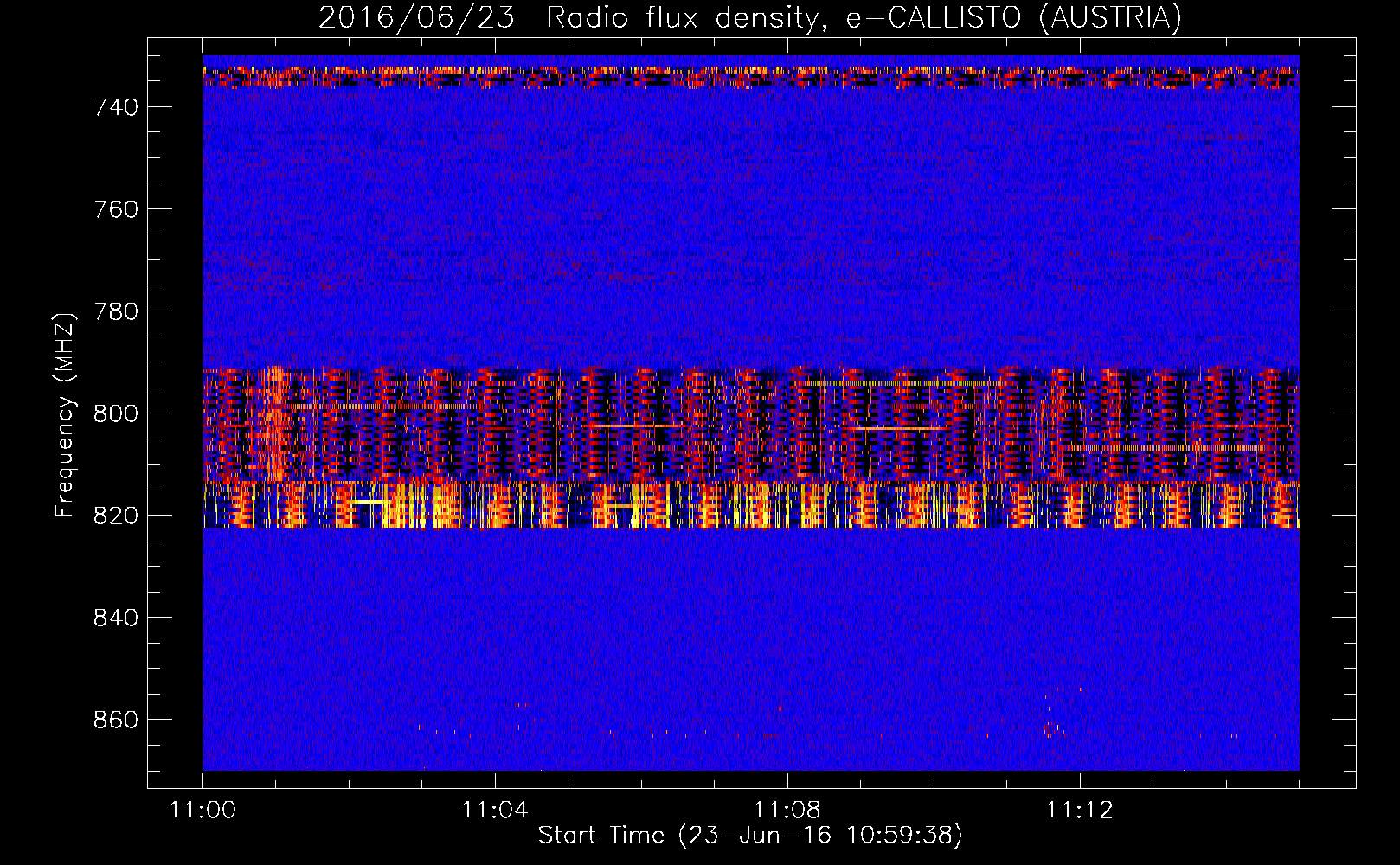This screenshot has height=865, width=1400.
Task: Click the 11:04 time tick label
Action: coord(495,811)
